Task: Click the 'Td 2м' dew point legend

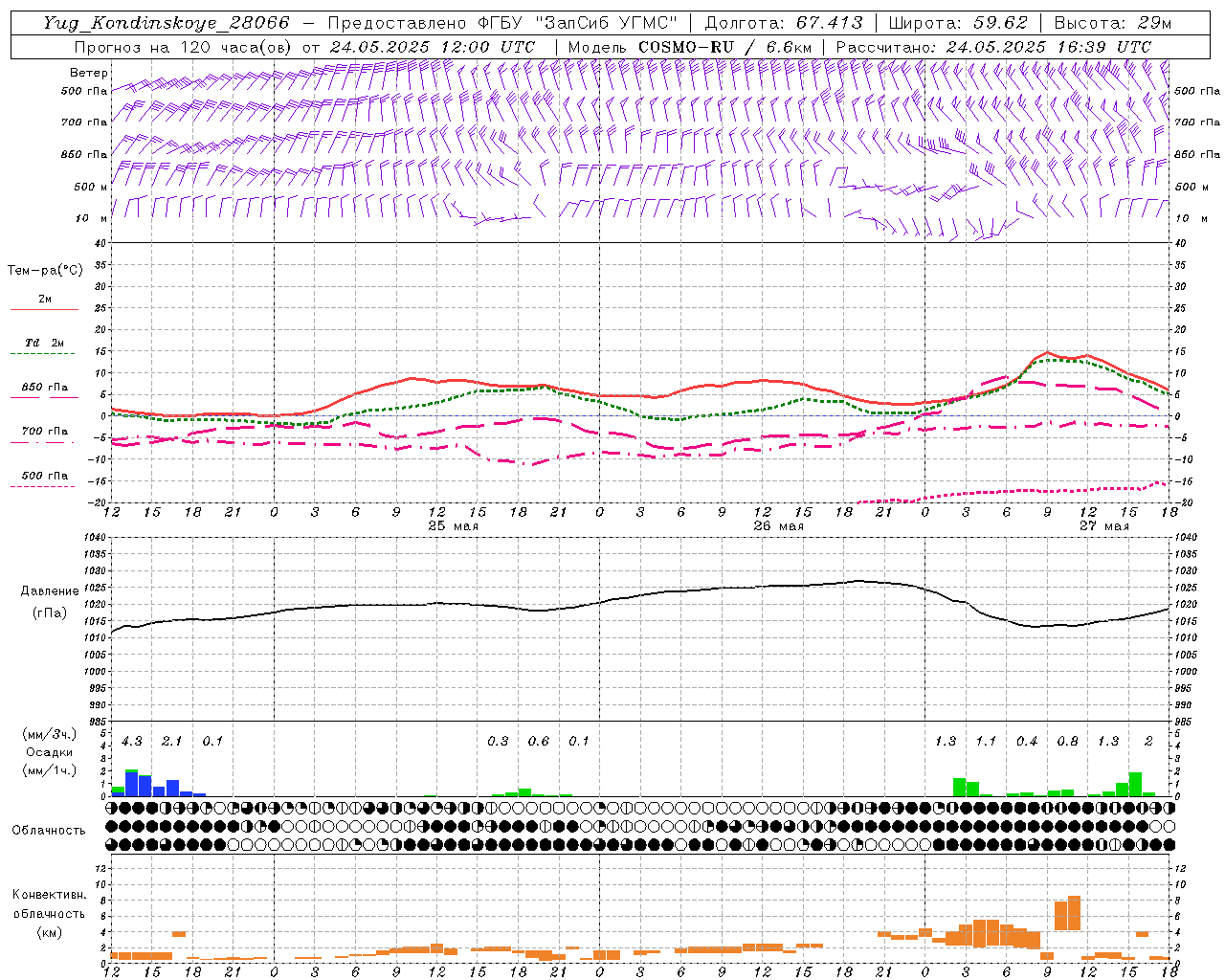Action: pyautogui.click(x=45, y=343)
